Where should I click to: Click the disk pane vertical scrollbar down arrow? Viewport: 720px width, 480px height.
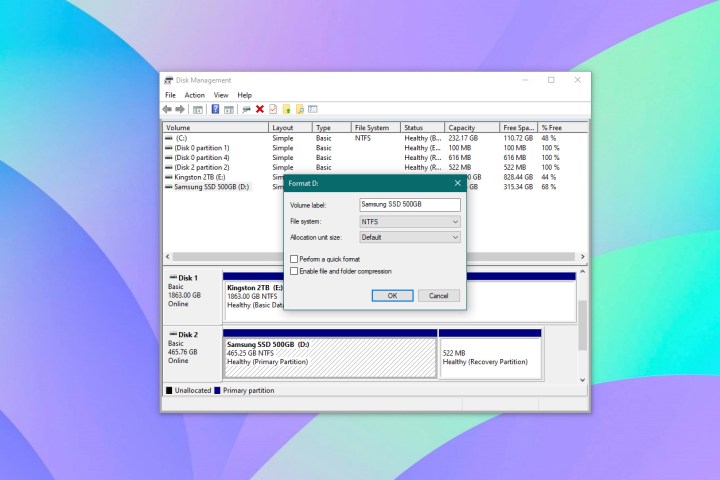click(x=582, y=380)
